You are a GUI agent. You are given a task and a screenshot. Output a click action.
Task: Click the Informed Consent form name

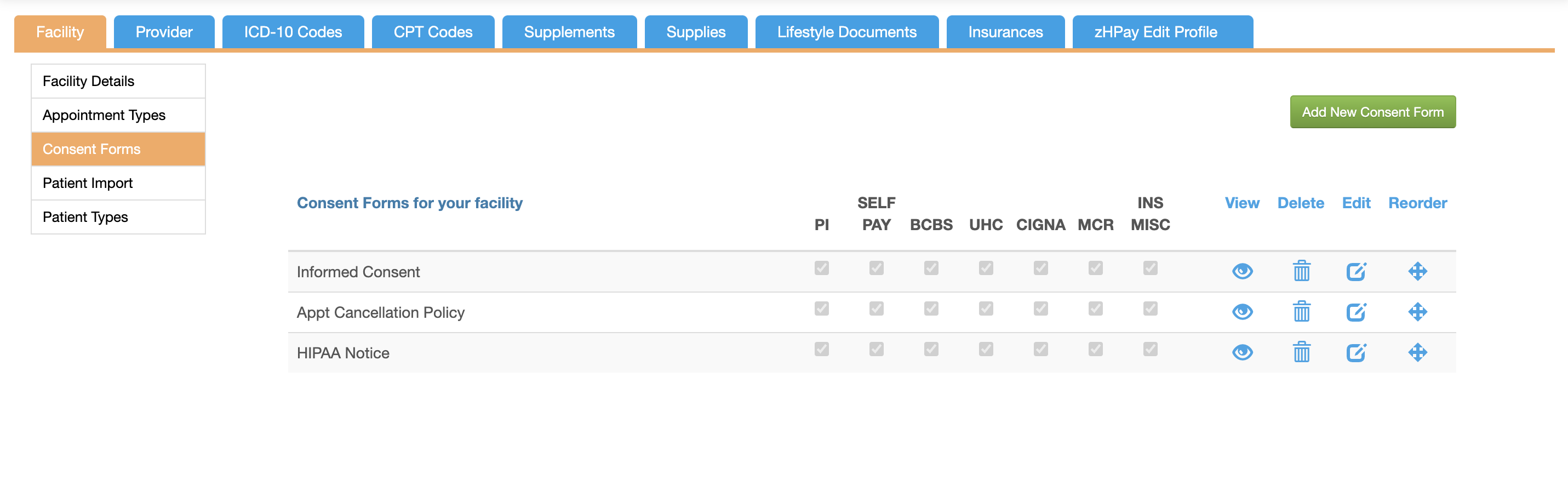(x=358, y=272)
